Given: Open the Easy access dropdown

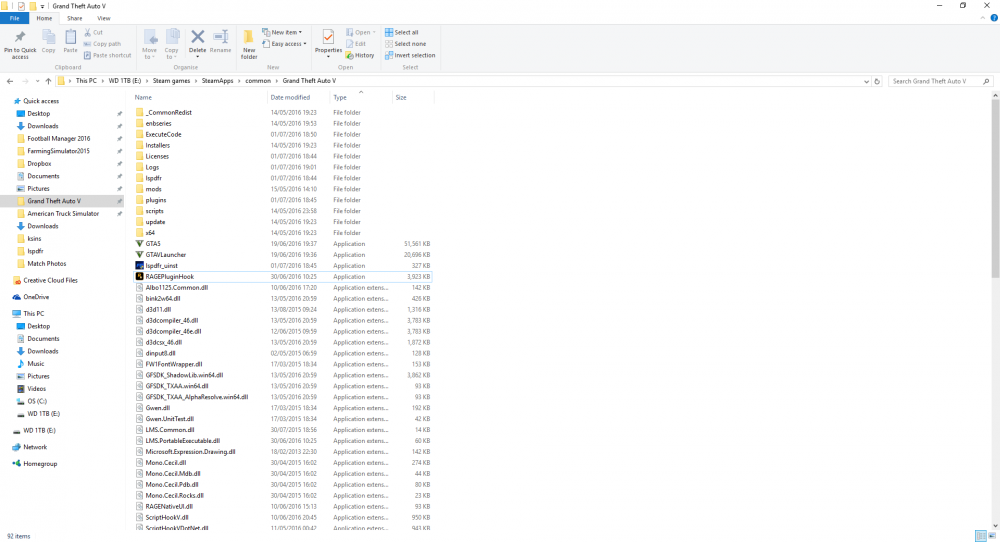Looking at the screenshot, I should [284, 44].
